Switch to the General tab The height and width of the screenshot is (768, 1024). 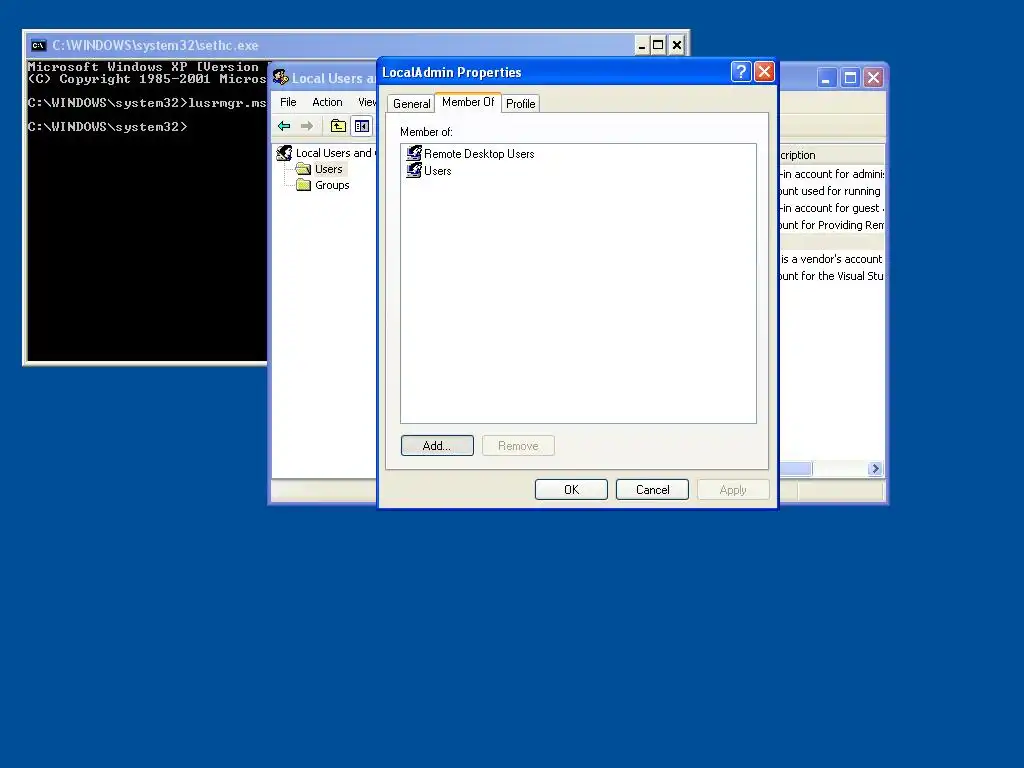411,103
